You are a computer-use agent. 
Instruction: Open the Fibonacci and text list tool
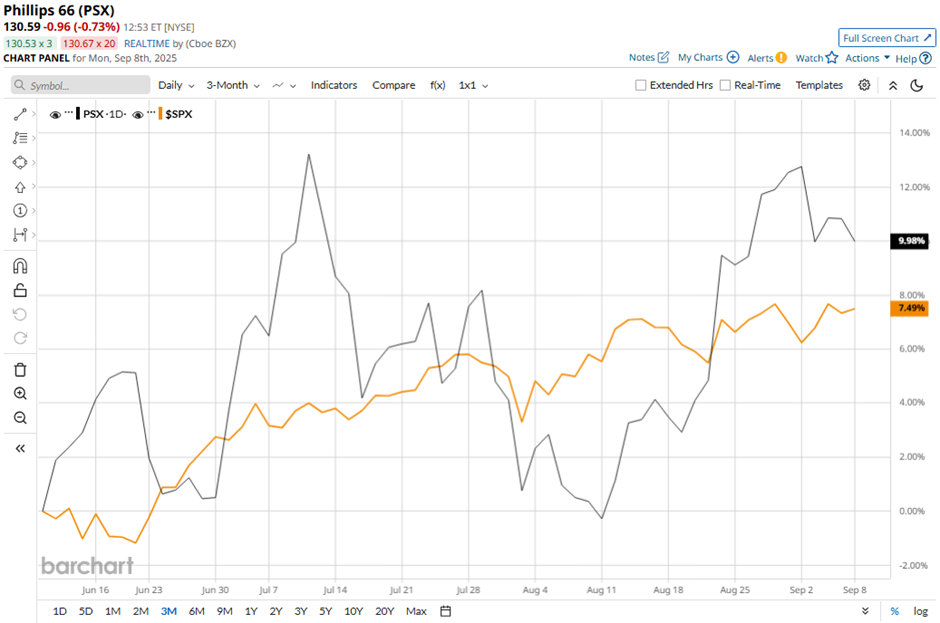(20, 138)
